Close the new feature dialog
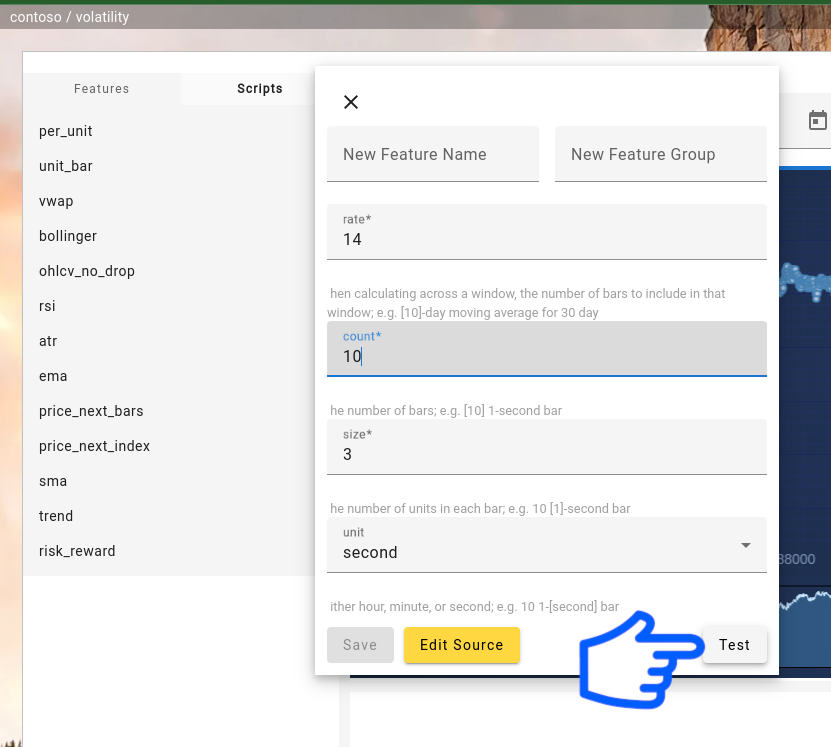This screenshot has height=747, width=831. pos(351,102)
